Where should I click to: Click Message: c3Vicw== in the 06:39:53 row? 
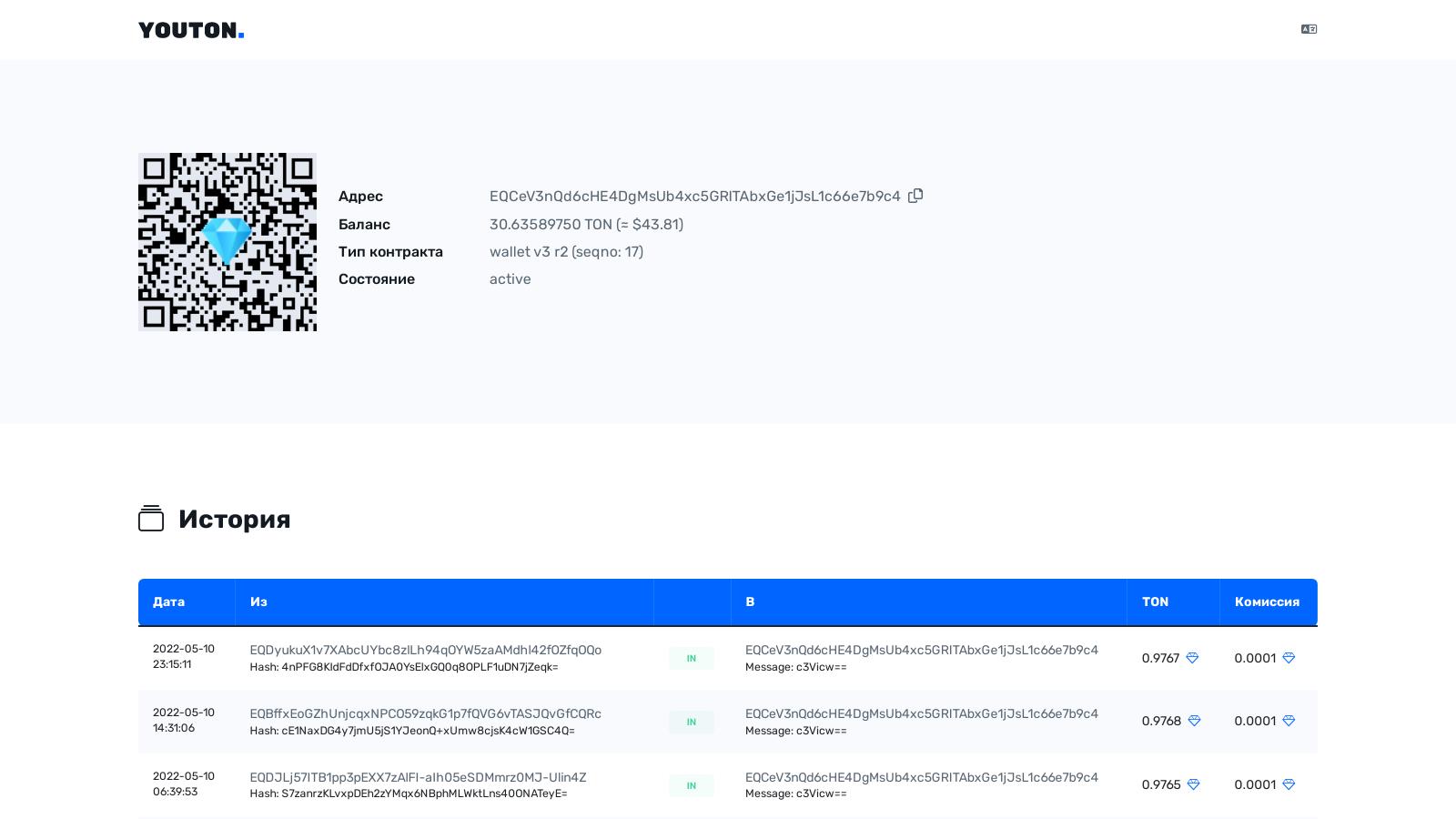[796, 794]
